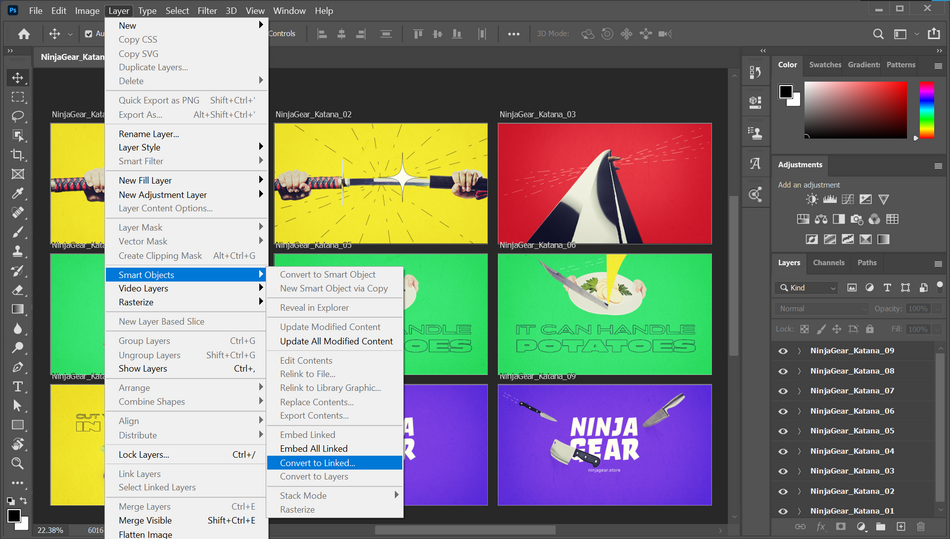950x539 pixels.
Task: Open the Color panel options menu
Action: click(938, 65)
